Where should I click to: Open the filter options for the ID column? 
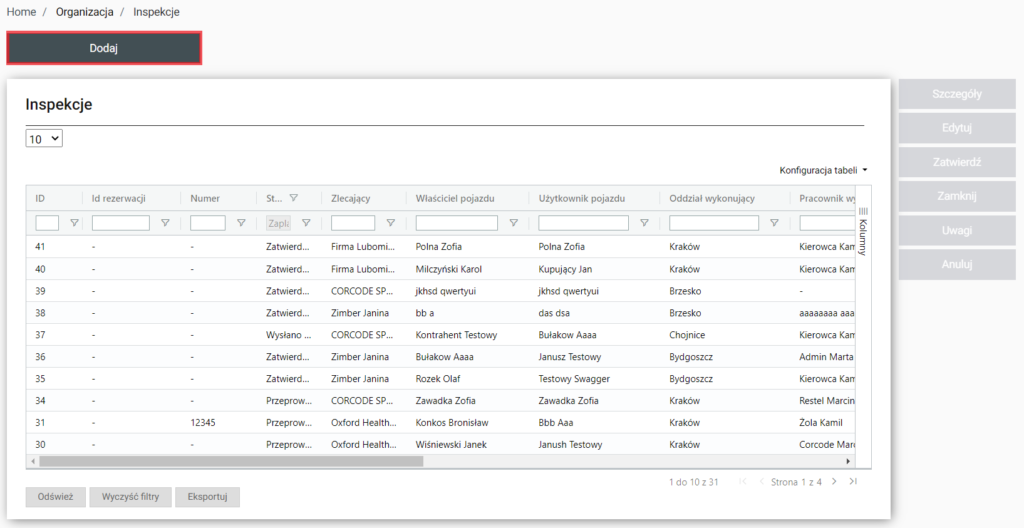(x=73, y=223)
